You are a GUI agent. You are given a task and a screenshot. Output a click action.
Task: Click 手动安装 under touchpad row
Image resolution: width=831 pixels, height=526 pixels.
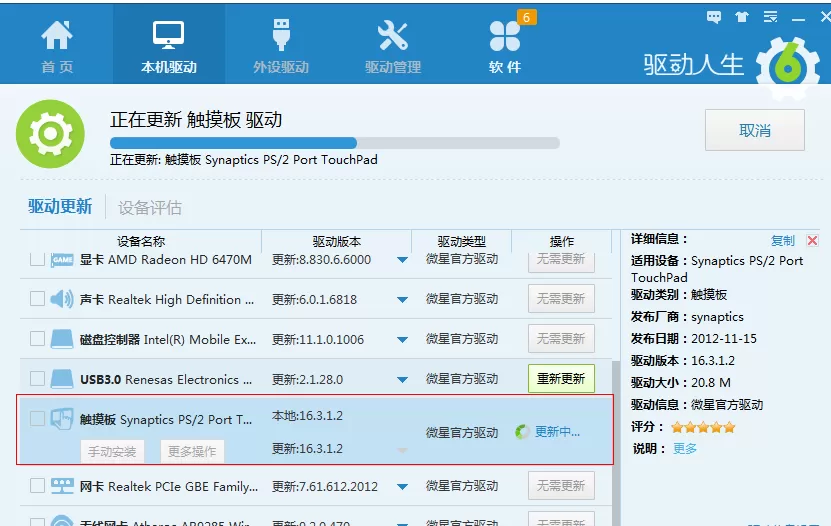(112, 451)
